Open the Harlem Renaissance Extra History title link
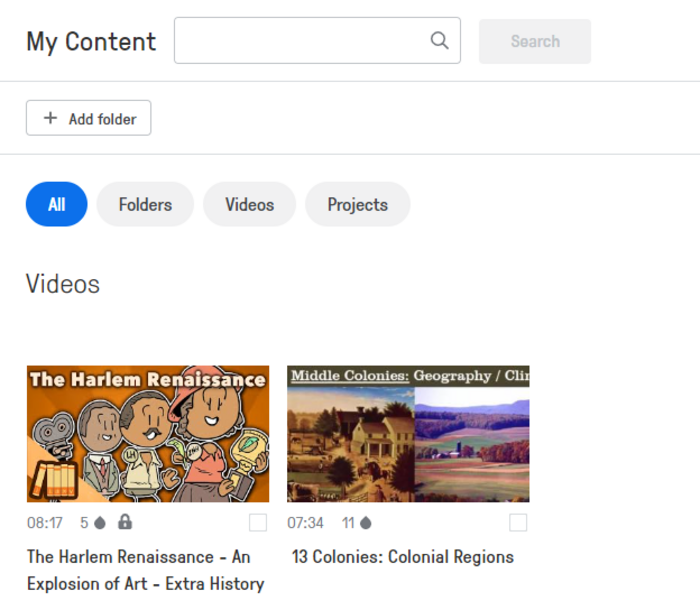 click(145, 570)
